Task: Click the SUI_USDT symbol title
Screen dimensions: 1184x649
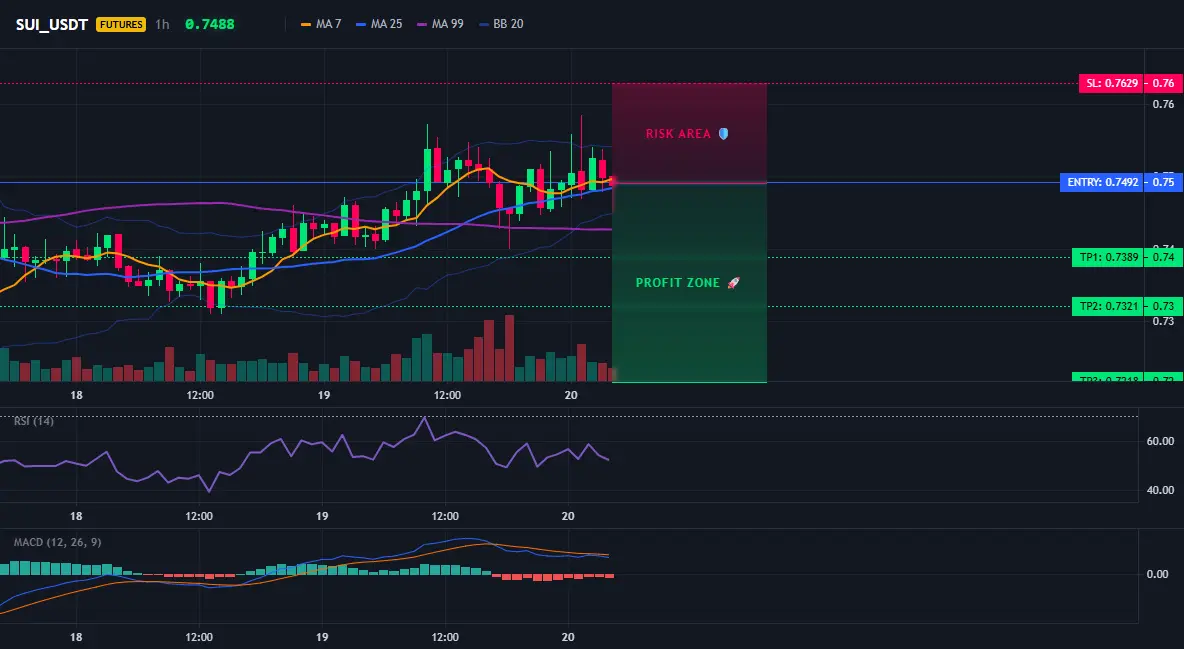Action: 52,24
